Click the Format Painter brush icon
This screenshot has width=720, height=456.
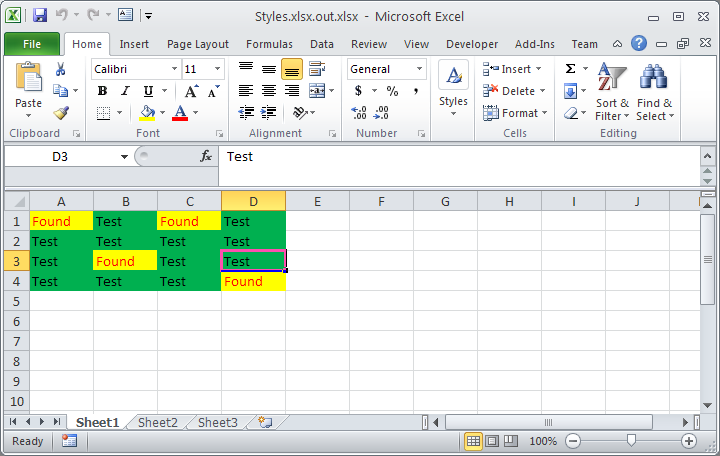(x=60, y=113)
